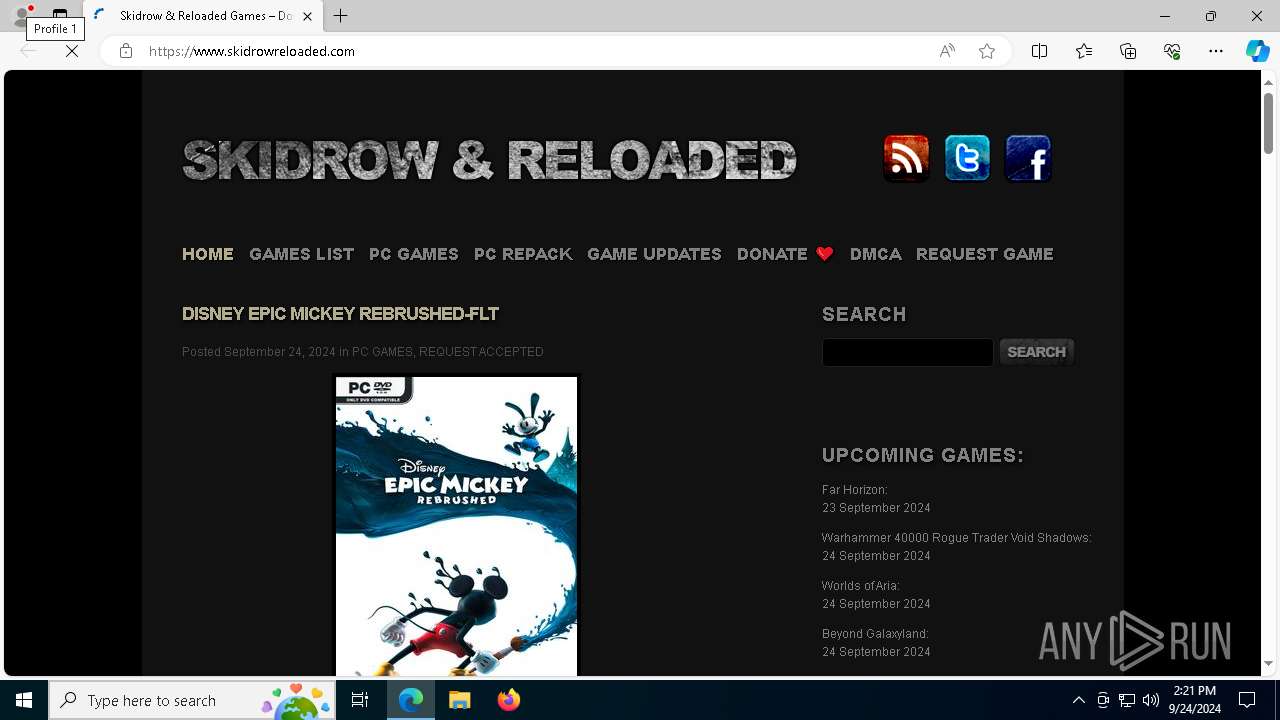
Task: Select Warhammer 40000 Rogue Trader Void Shadows text
Action: [957, 538]
